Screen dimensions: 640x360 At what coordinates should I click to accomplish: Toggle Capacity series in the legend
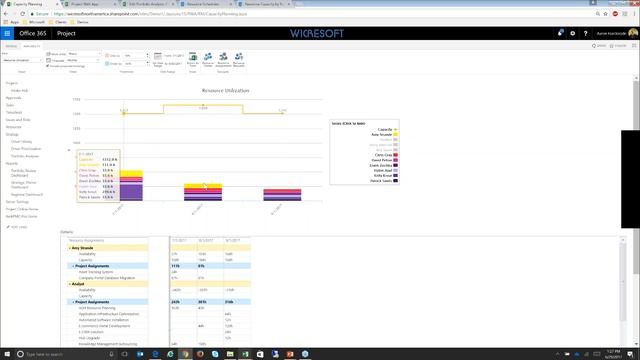(387, 129)
